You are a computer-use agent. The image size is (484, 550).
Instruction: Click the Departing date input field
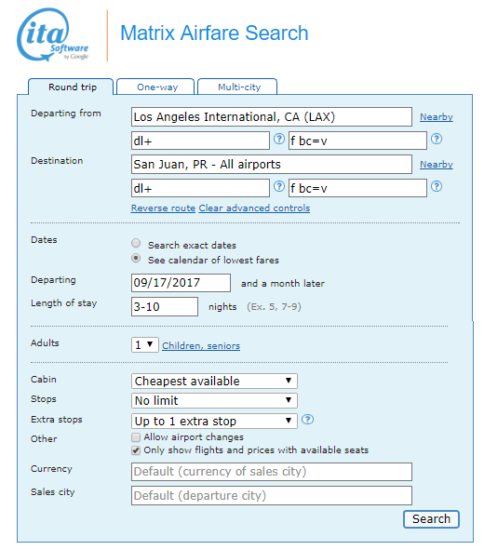pos(181,283)
